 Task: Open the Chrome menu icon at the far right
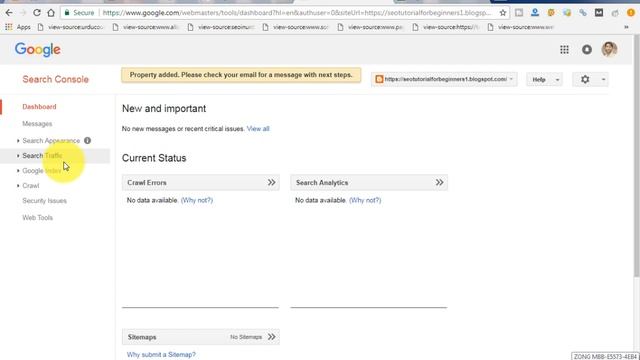pyautogui.click(x=631, y=13)
